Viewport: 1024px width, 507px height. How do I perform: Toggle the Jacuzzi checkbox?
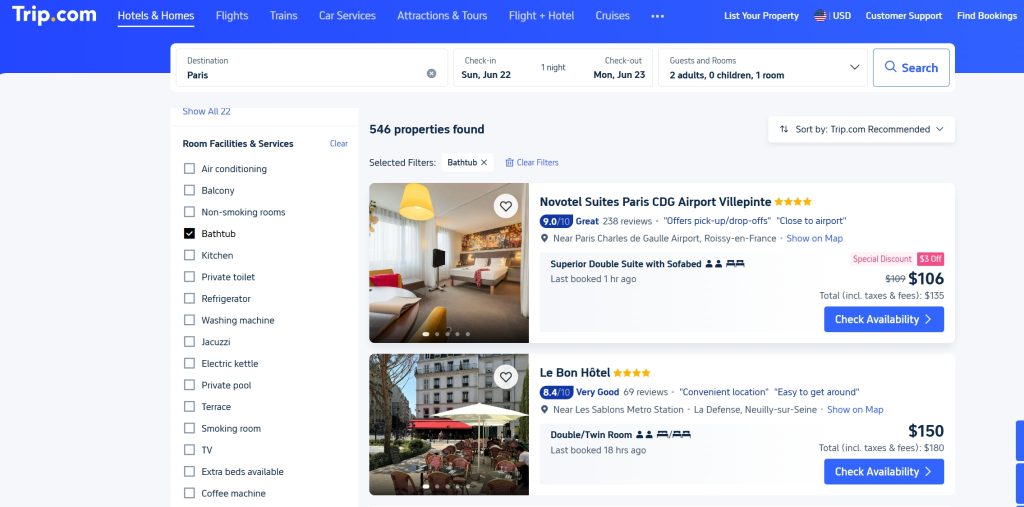(x=189, y=342)
